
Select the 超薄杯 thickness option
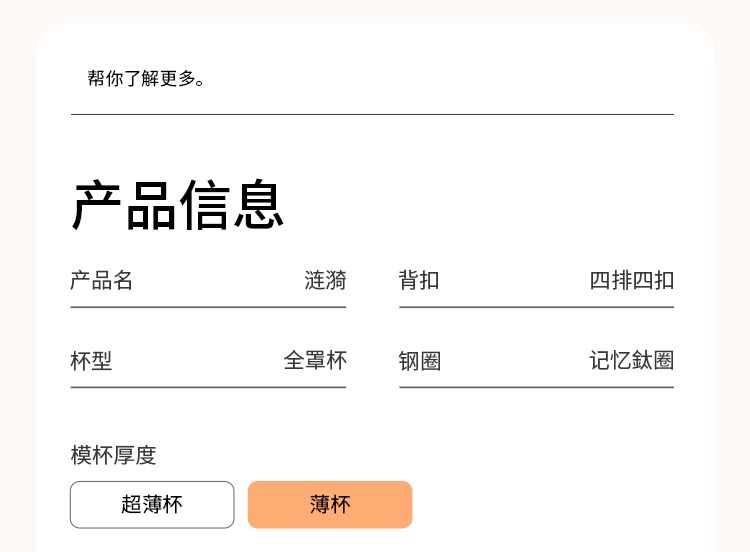coord(152,504)
